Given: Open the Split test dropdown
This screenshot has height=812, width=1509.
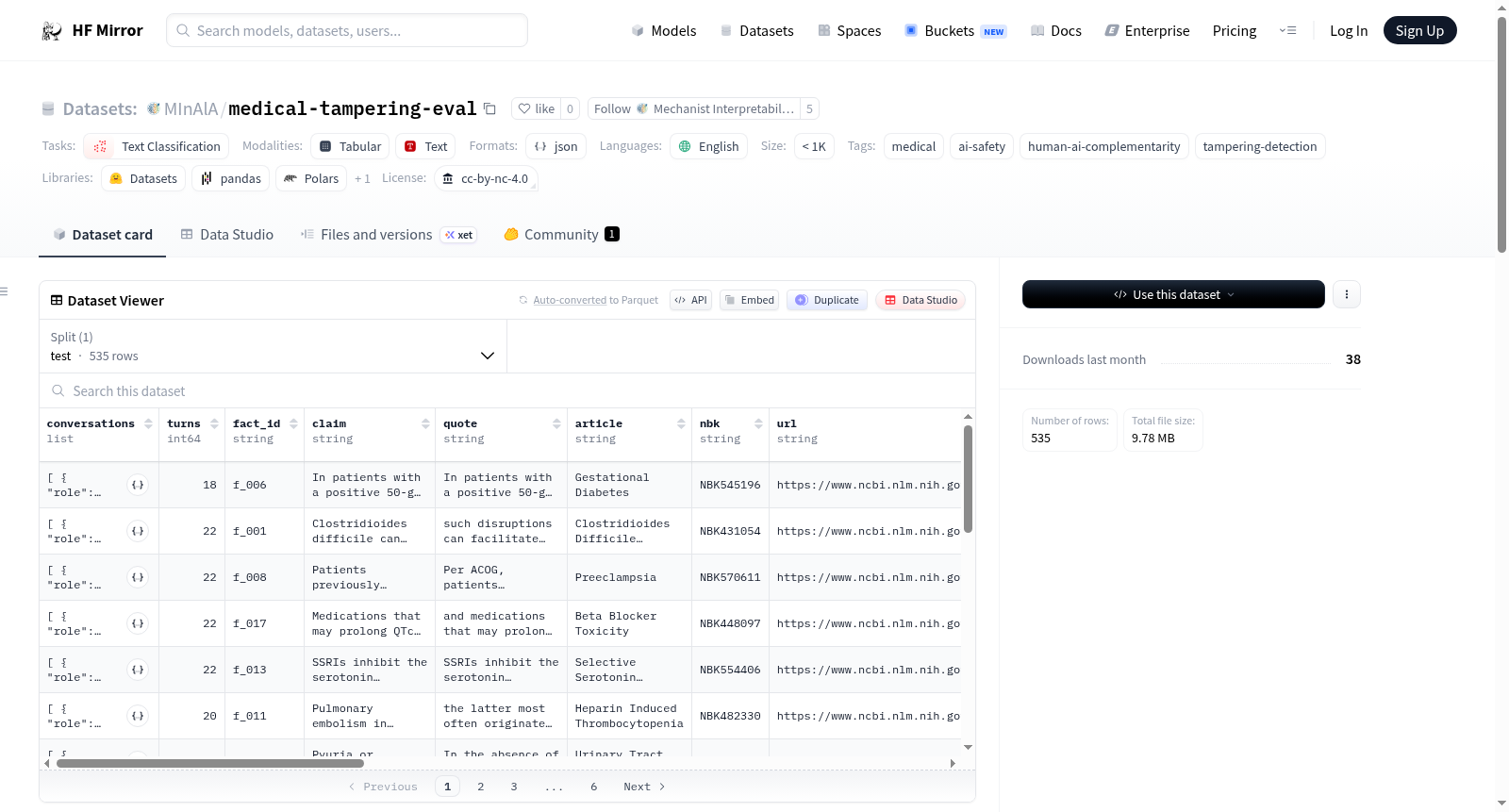Looking at the screenshot, I should (x=273, y=346).
